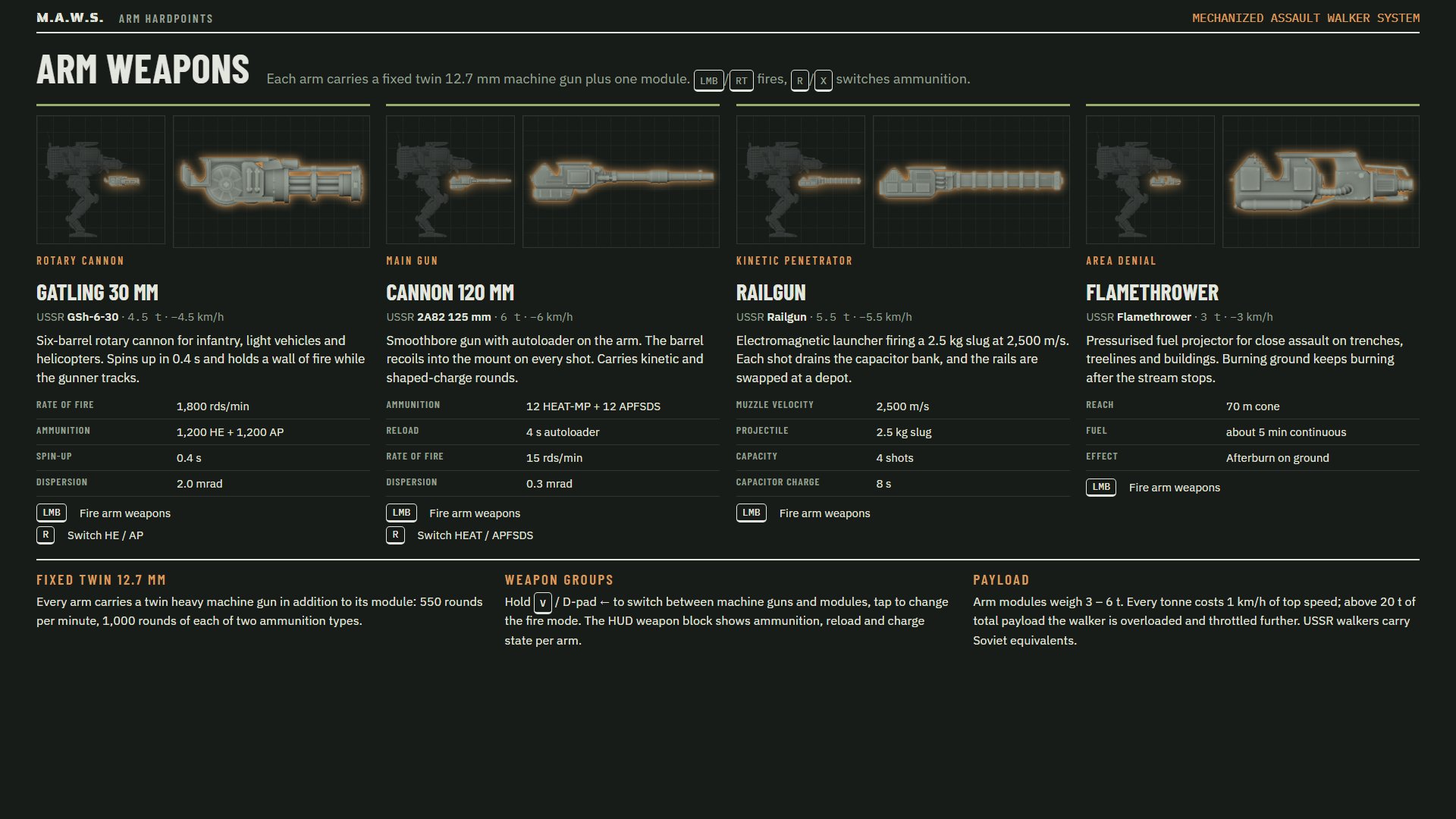Click the LMB key badge under Railgun
This screenshot has width=1456, height=819.
click(x=752, y=513)
